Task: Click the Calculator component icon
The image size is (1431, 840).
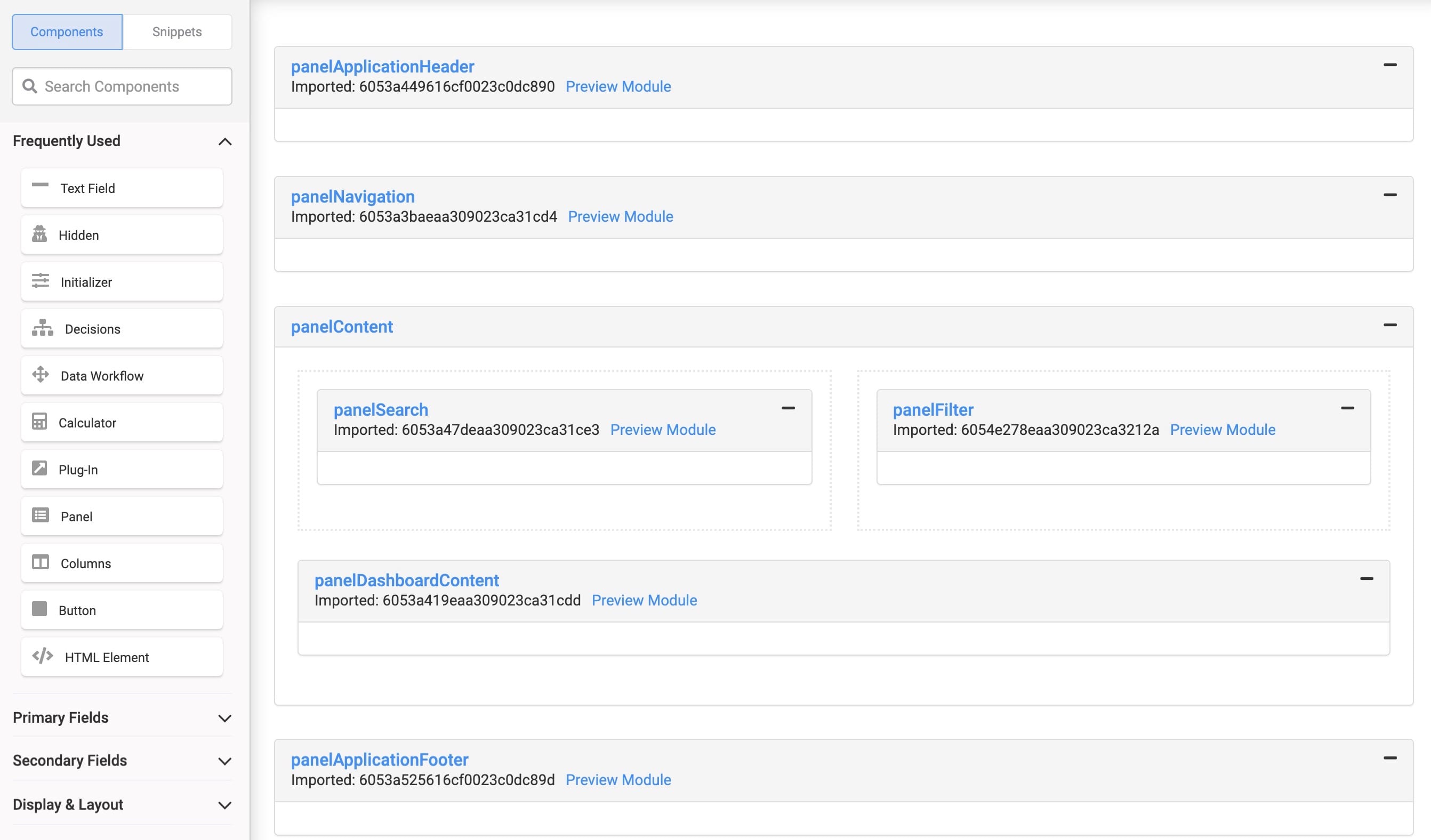Action: tap(39, 422)
